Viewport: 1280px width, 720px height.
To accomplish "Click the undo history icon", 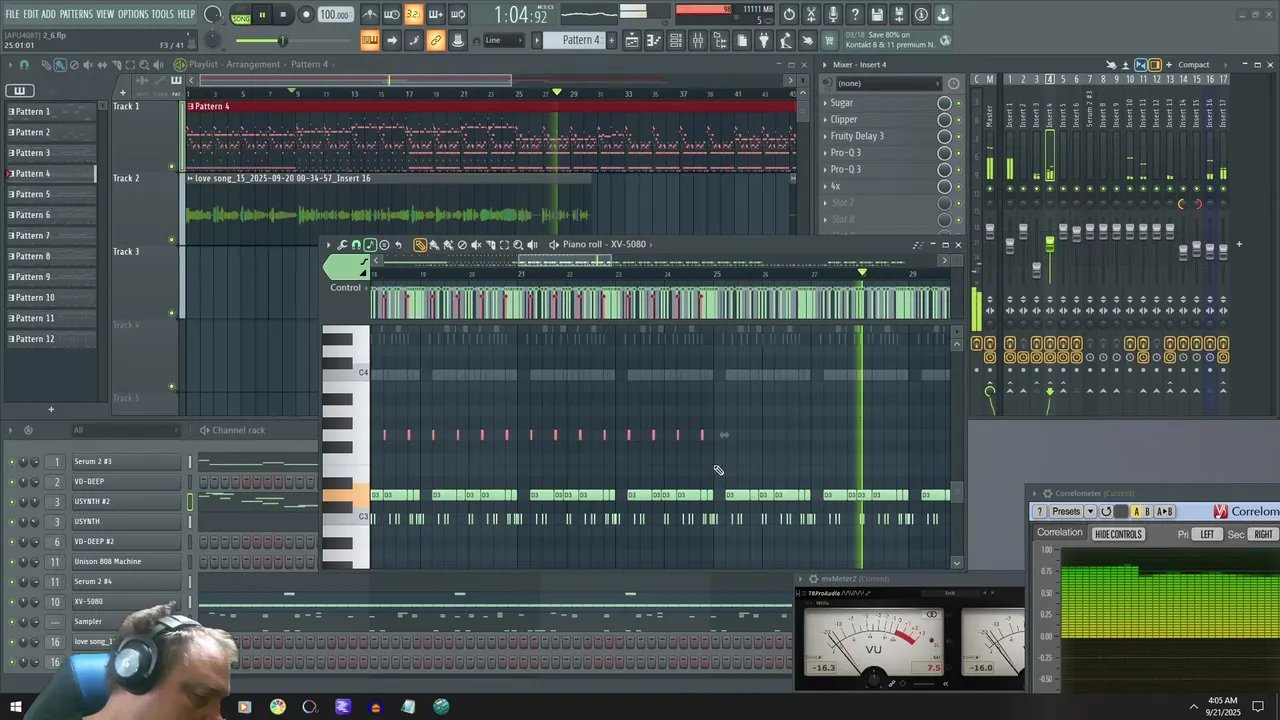I will 789,15.
